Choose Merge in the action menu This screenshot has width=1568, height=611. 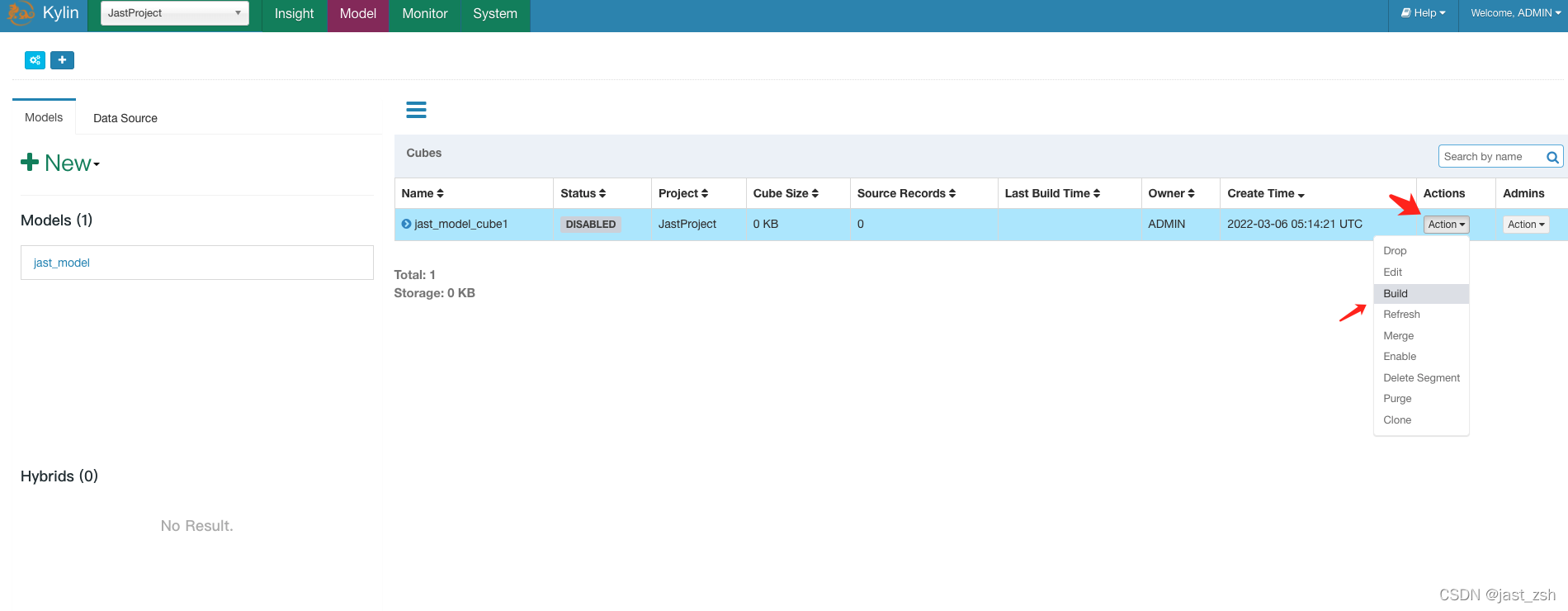coord(1421,336)
